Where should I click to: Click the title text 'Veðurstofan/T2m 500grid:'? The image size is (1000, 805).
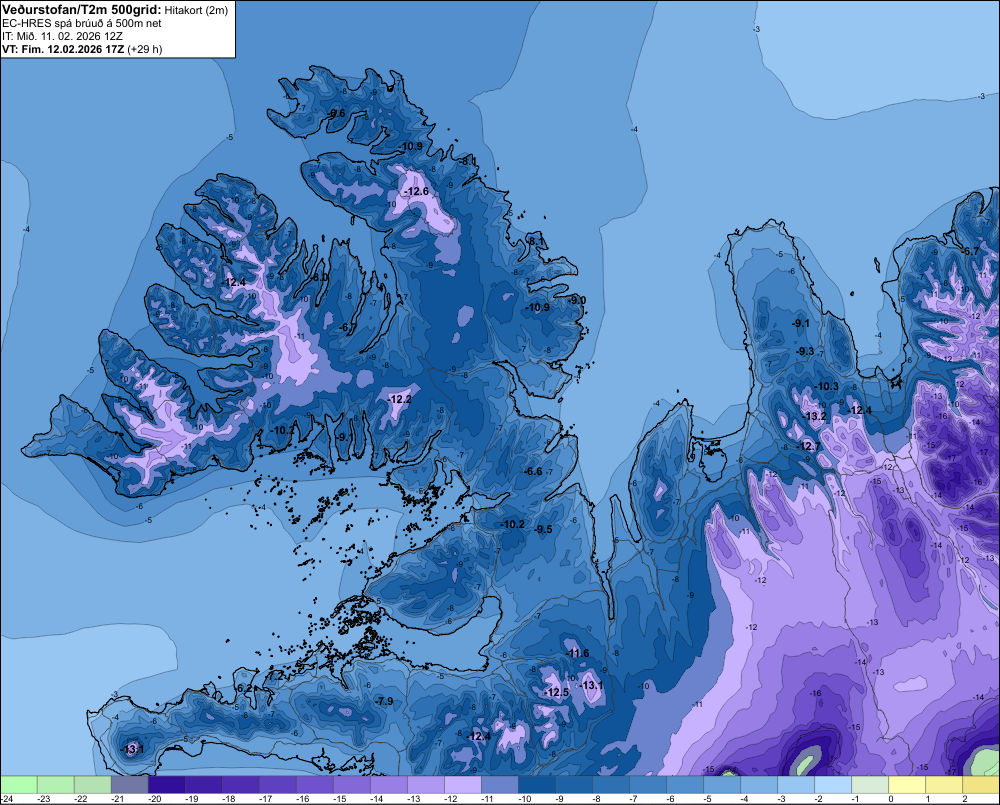pos(82,10)
